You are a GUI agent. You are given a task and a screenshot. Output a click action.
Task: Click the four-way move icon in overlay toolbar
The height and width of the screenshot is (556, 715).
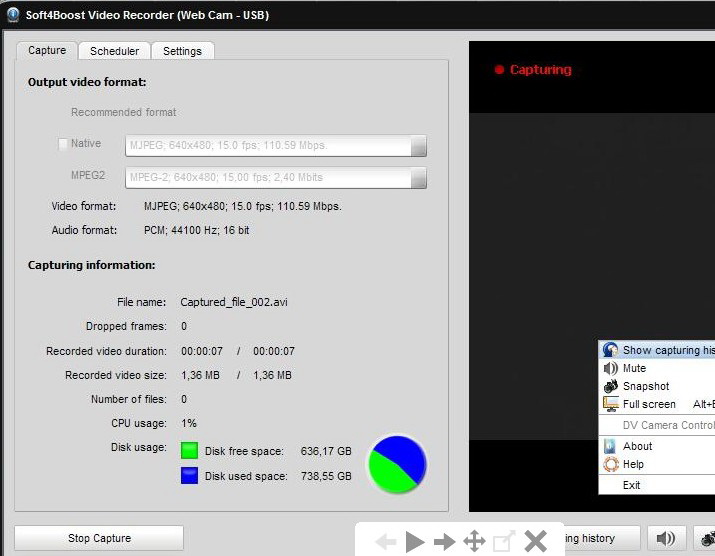474,541
